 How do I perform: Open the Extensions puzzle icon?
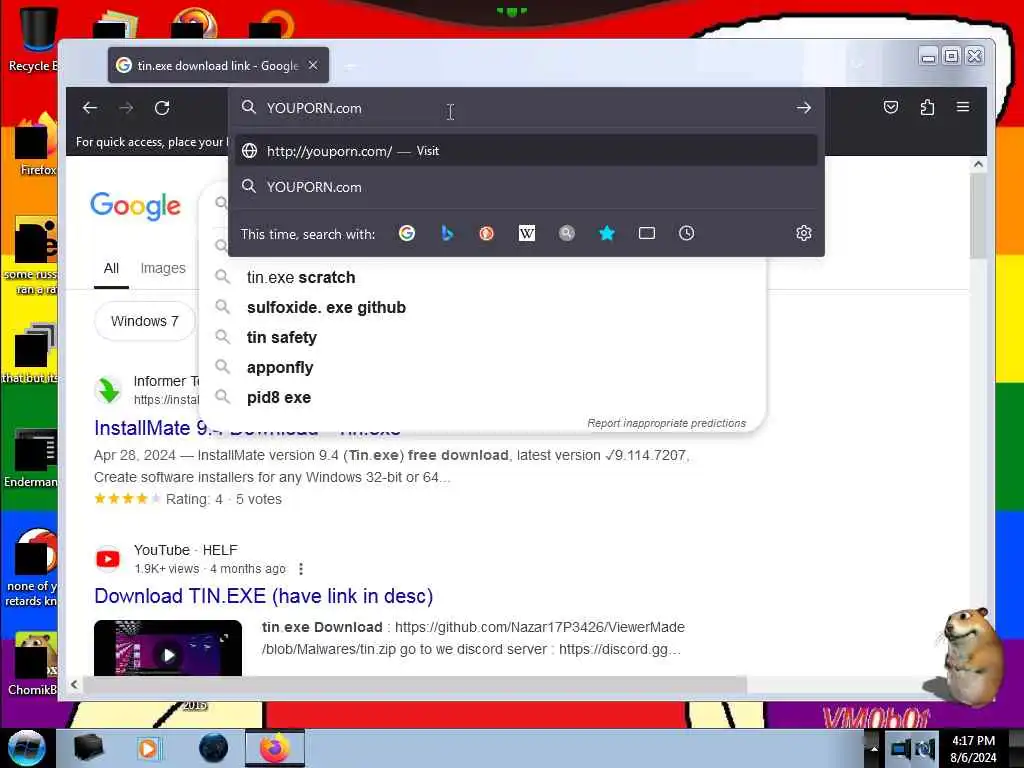(x=927, y=107)
